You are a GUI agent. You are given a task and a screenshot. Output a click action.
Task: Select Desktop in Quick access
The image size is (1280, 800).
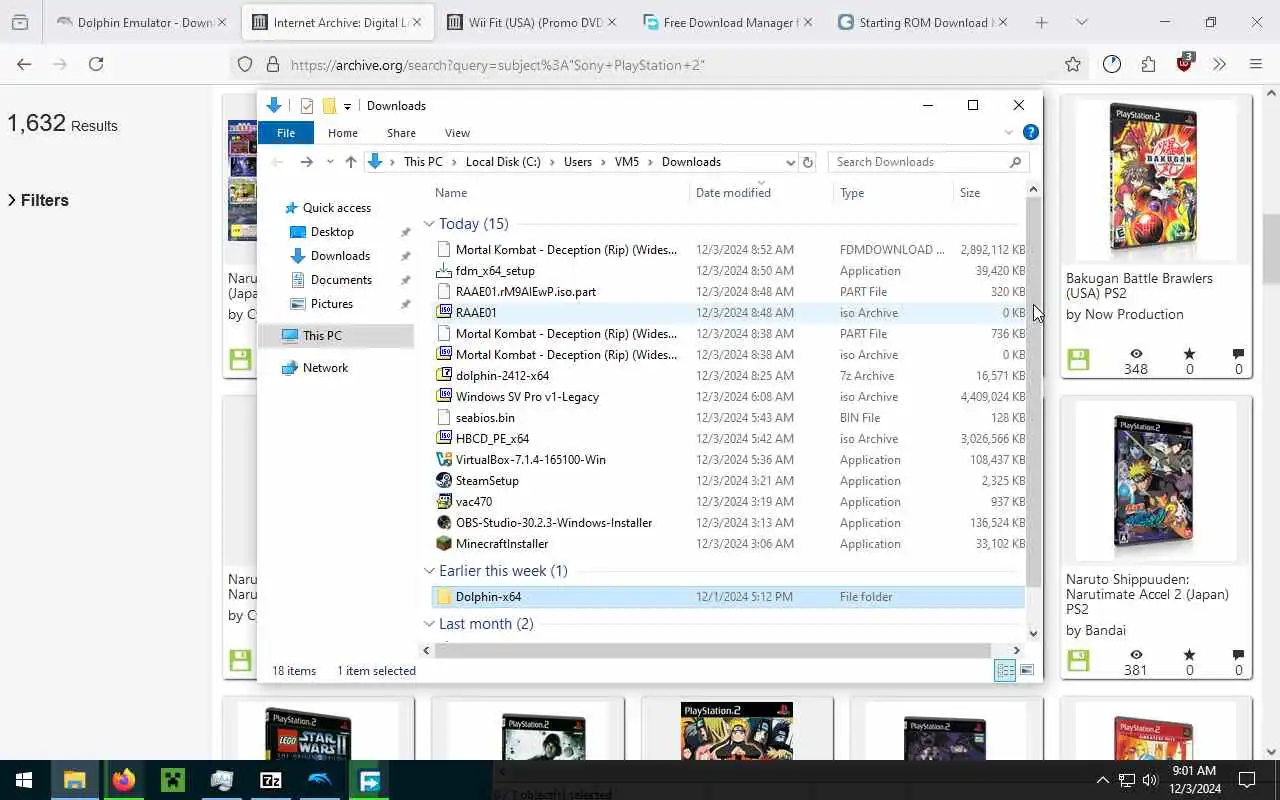pos(332,232)
